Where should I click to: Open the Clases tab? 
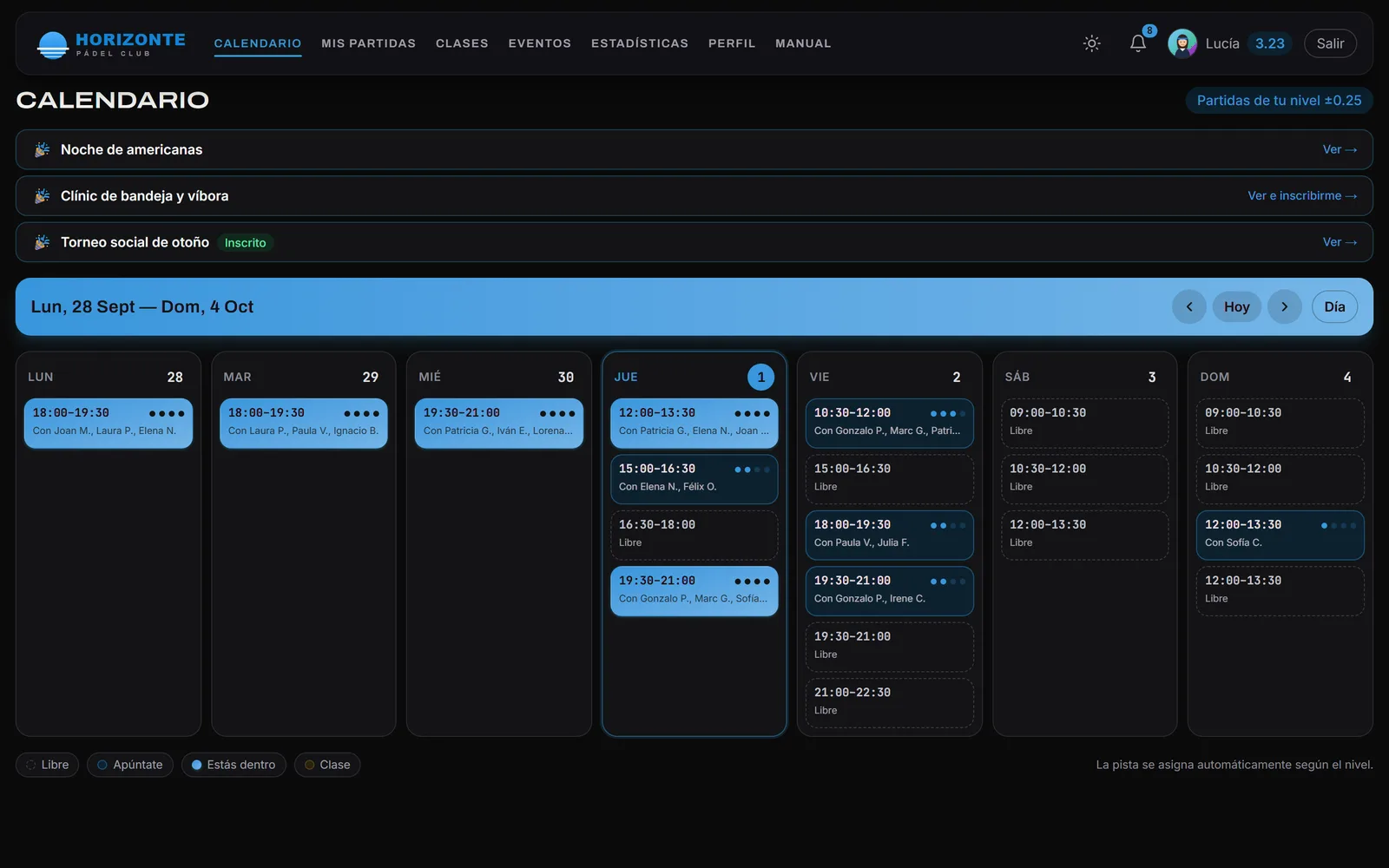click(462, 43)
